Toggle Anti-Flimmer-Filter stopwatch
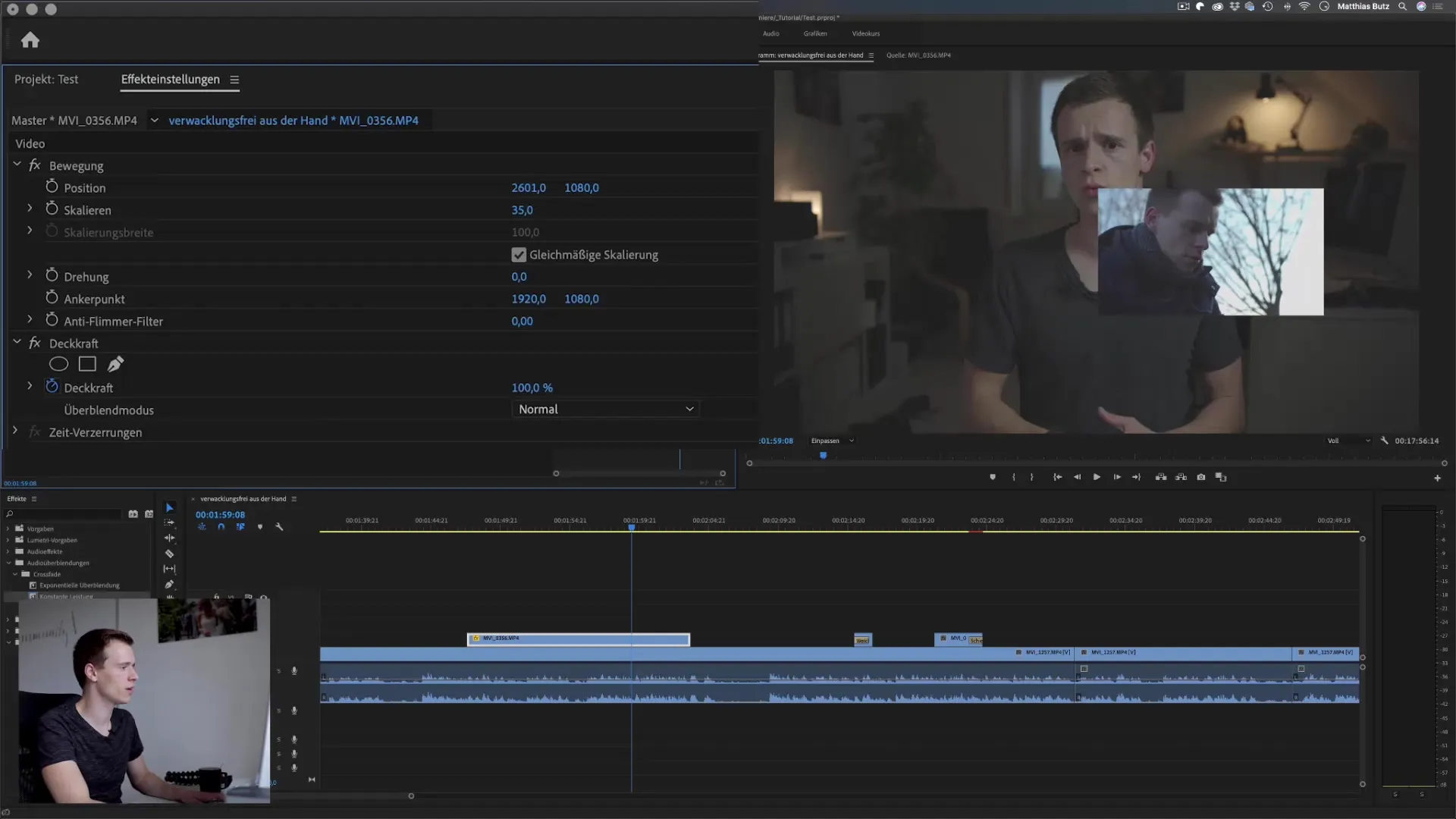 click(52, 320)
